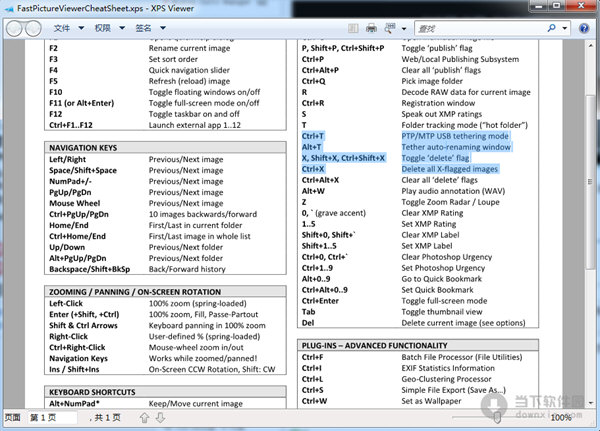Click 'Refresh (reload) image' text

pos(189,81)
